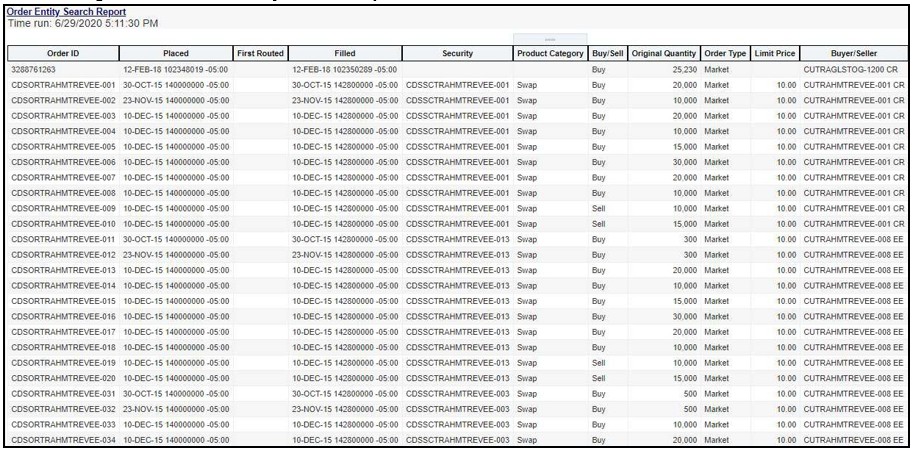The width and height of the screenshot is (914, 449).
Task: Click the First Routed column header
Action: coord(261,54)
